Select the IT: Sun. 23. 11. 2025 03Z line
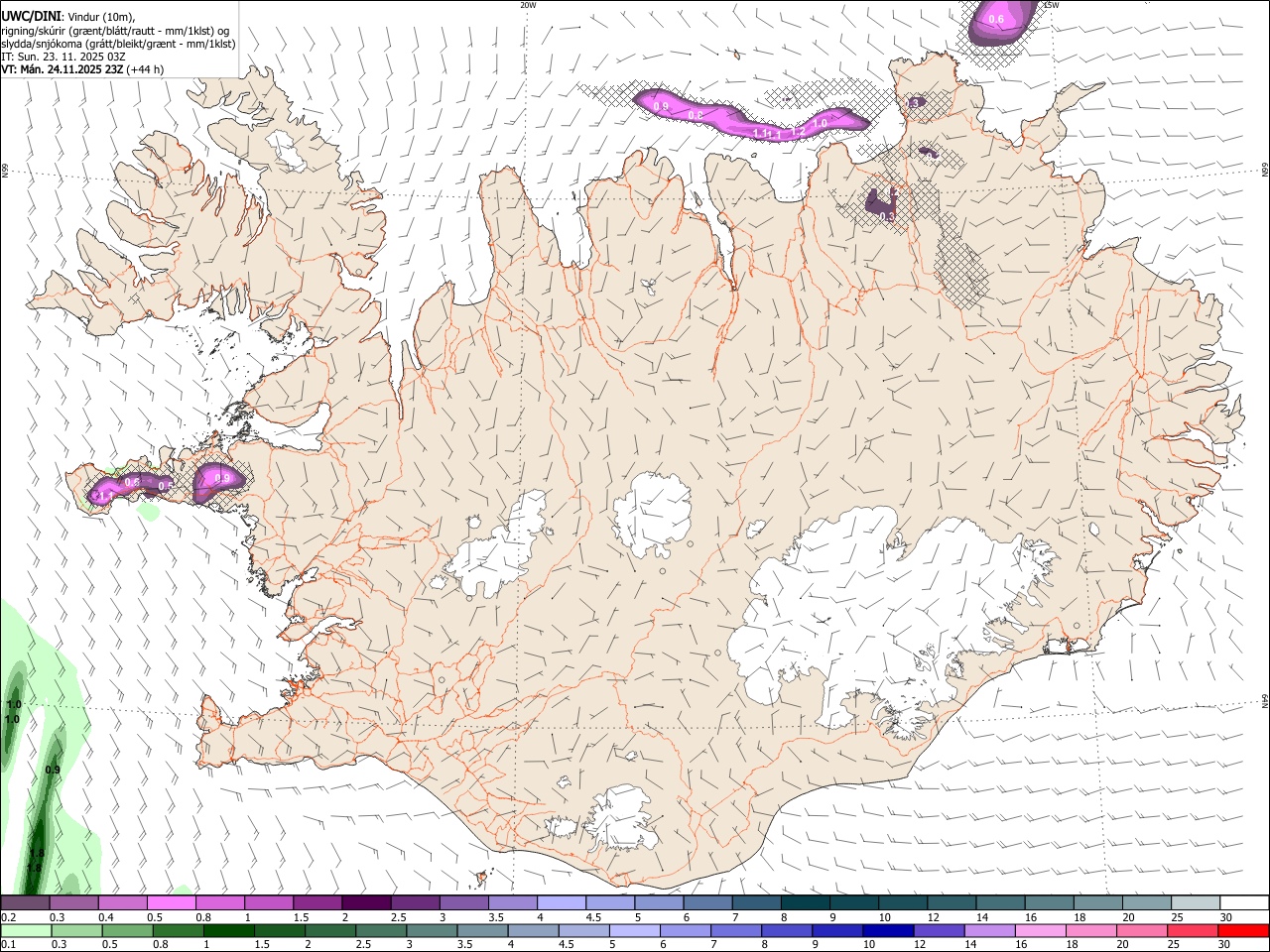1270x952 pixels. point(63,57)
